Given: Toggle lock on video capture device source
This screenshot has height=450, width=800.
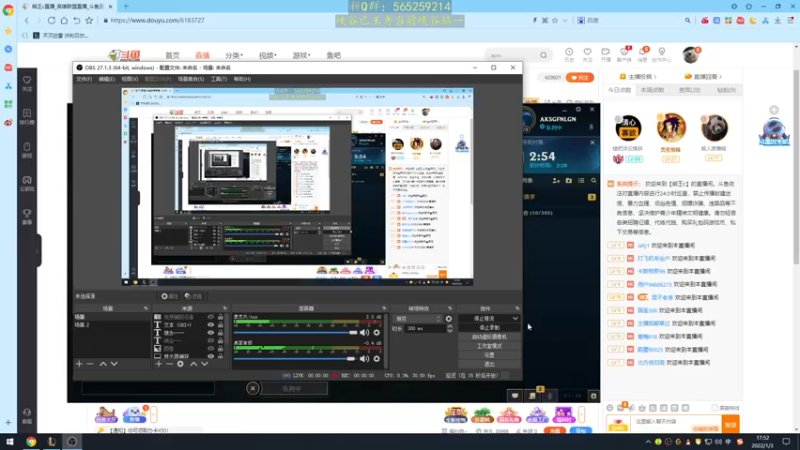Looking at the screenshot, I should 220,317.
